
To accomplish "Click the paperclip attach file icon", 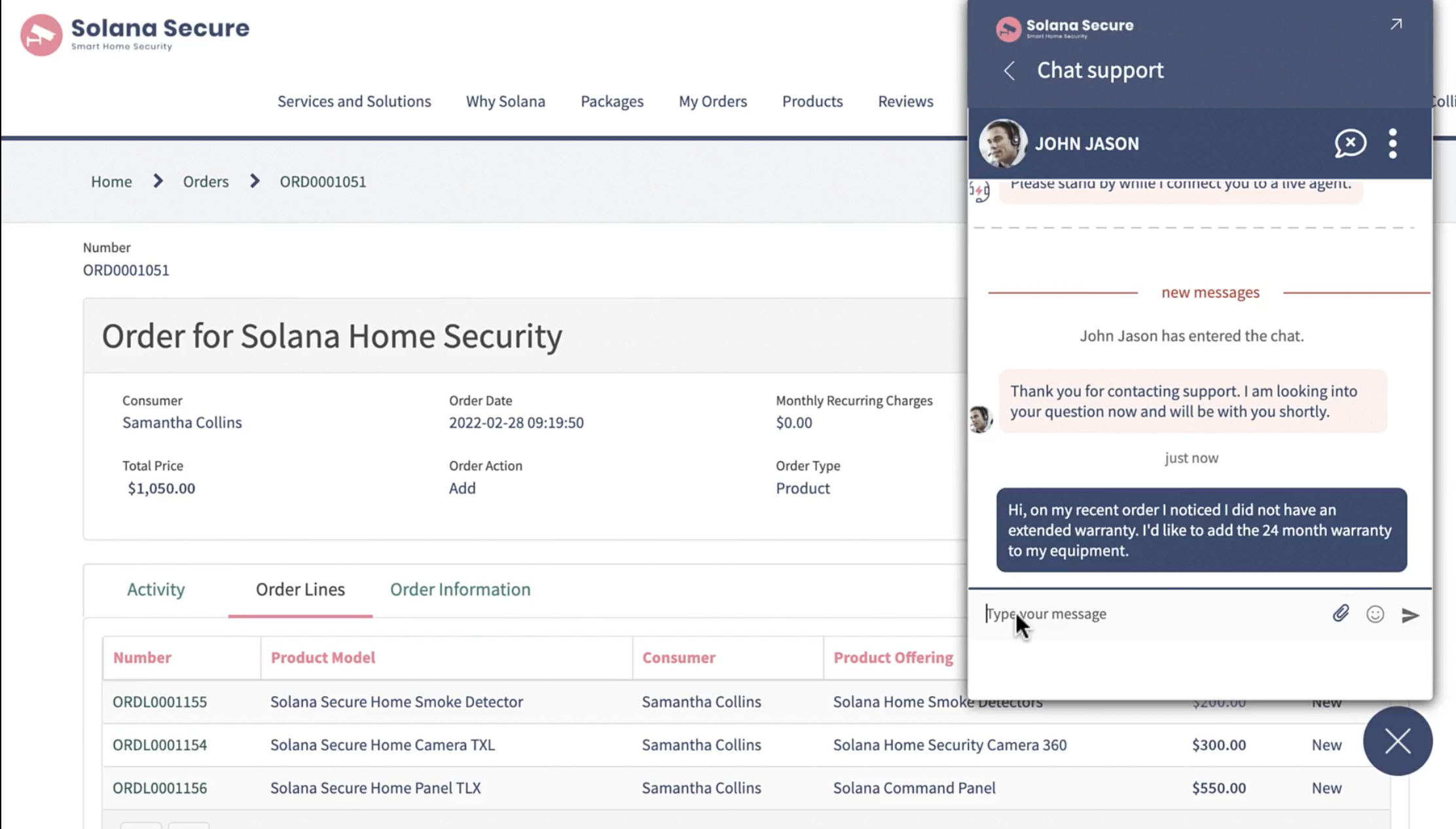I will pos(1340,614).
